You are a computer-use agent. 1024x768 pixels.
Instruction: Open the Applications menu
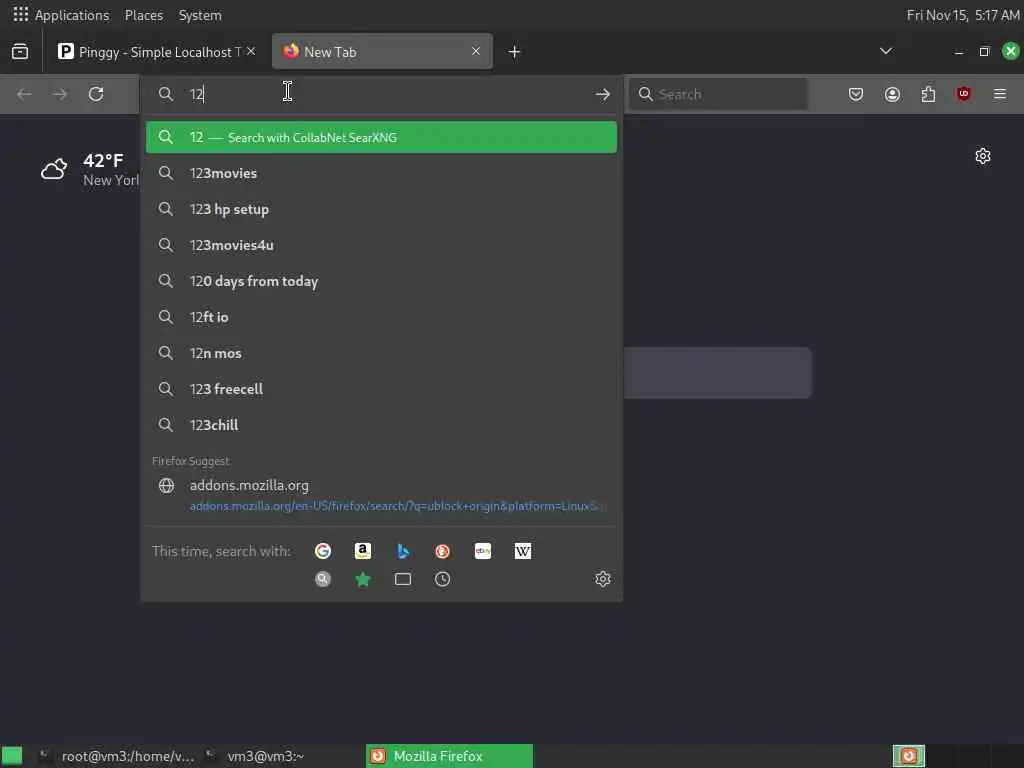click(x=61, y=15)
